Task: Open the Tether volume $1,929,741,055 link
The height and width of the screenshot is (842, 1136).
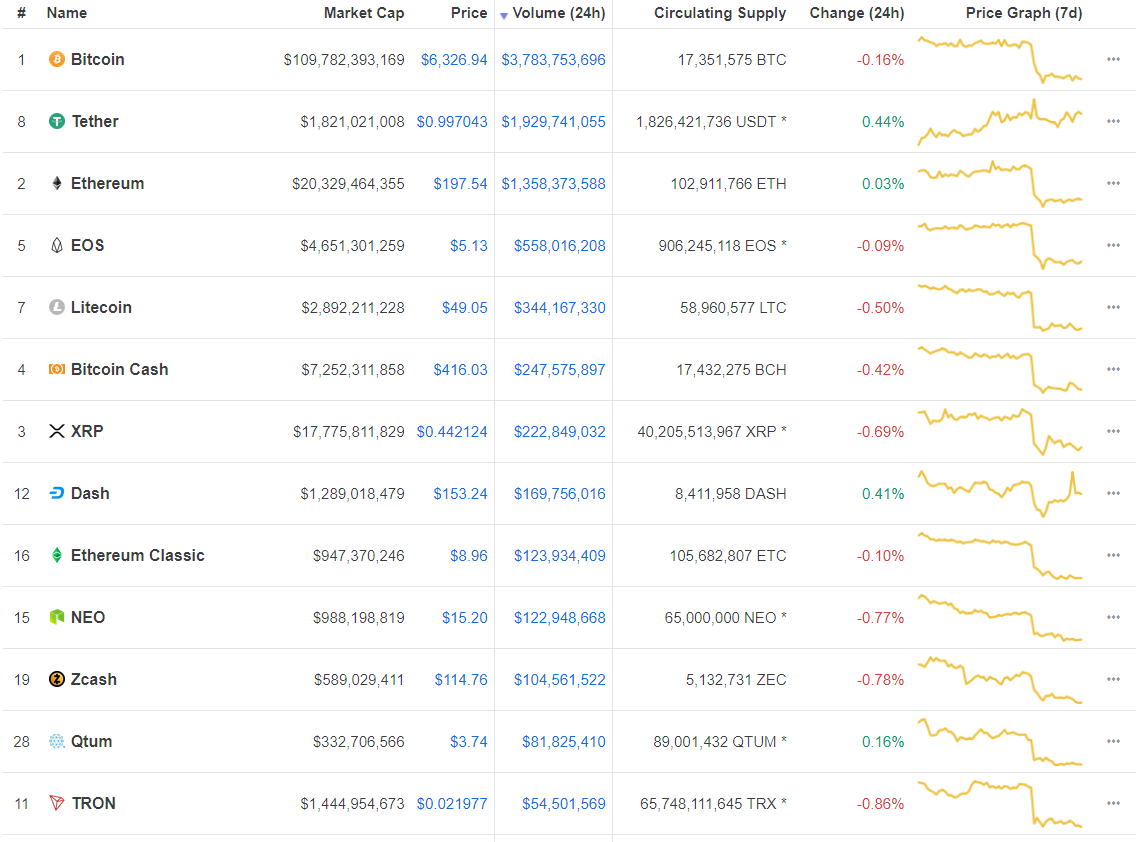Action: tap(553, 122)
